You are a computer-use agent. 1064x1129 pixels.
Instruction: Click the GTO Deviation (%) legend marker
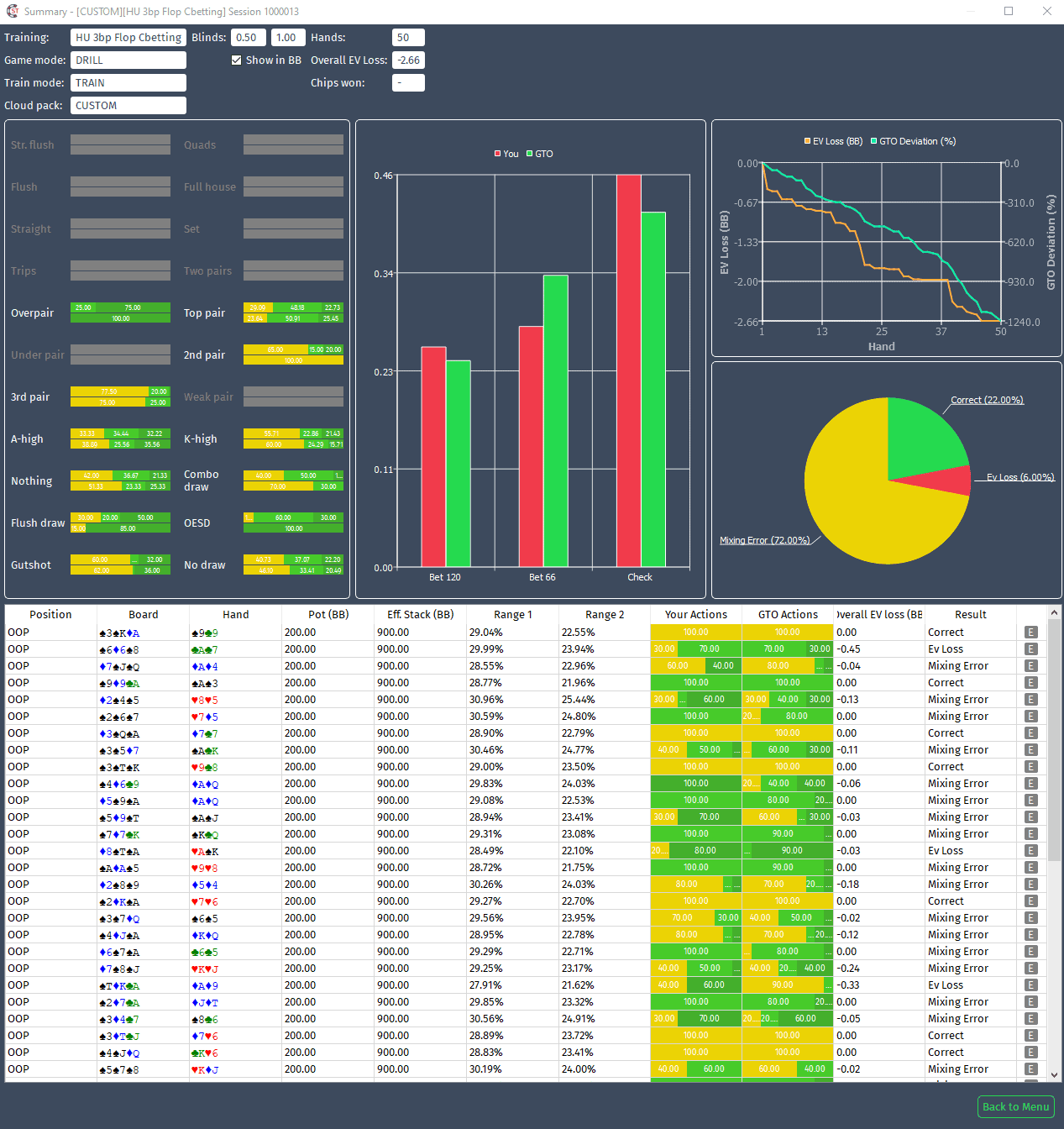point(873,141)
